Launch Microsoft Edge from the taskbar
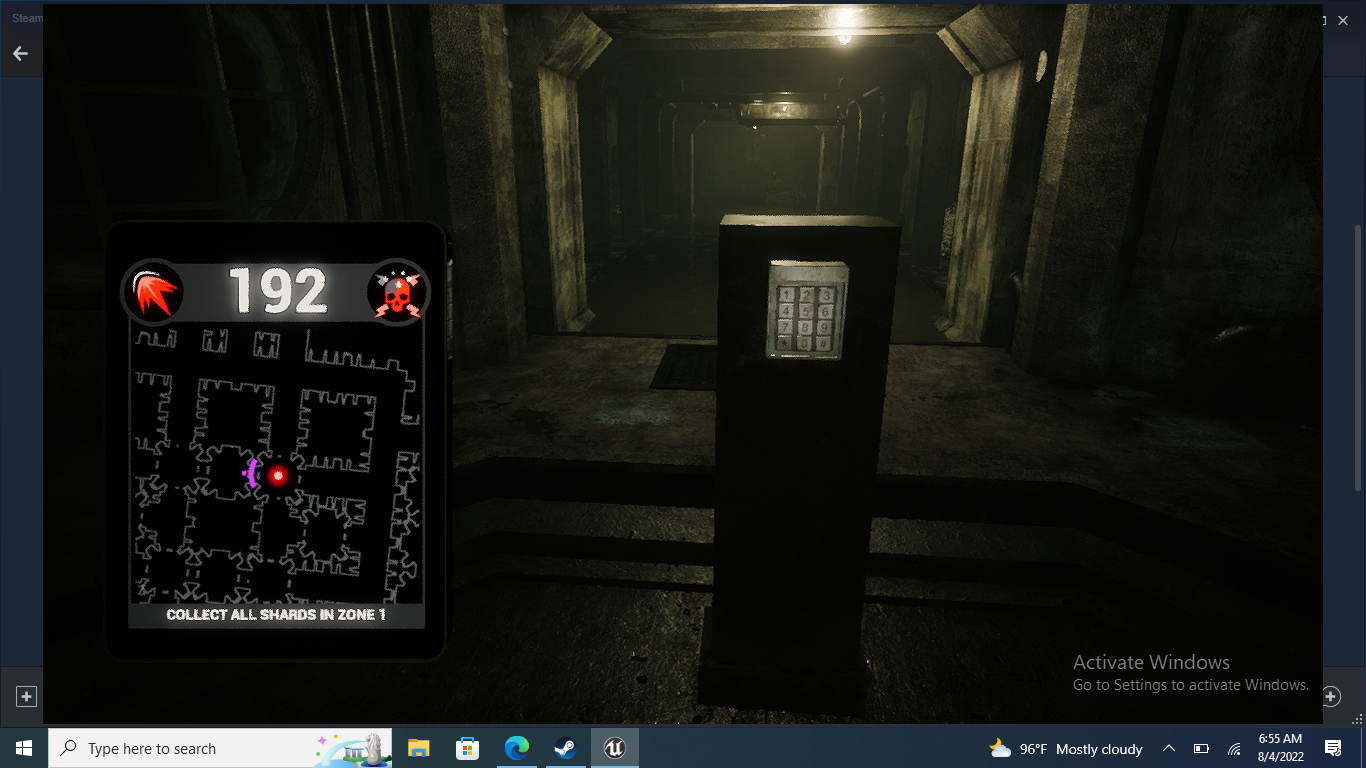 point(516,748)
